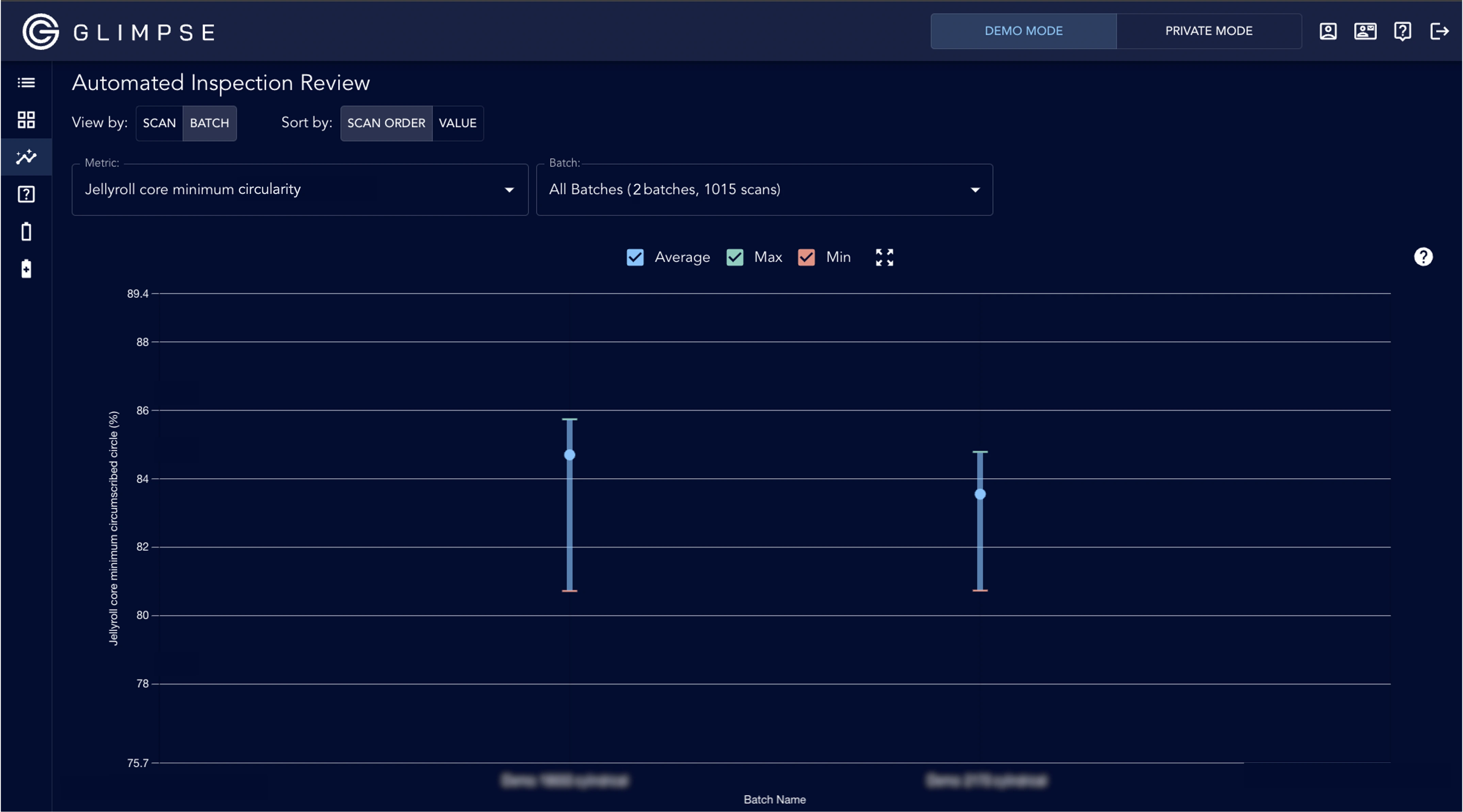This screenshot has width=1463, height=812.
Task: Open chart help question mark circle
Action: pos(1423,256)
